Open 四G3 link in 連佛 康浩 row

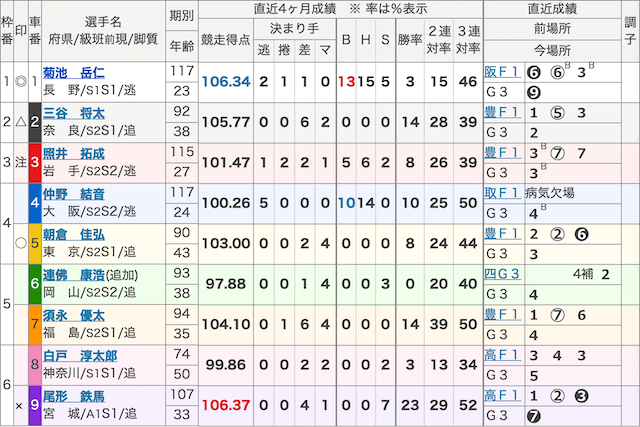click(502, 274)
